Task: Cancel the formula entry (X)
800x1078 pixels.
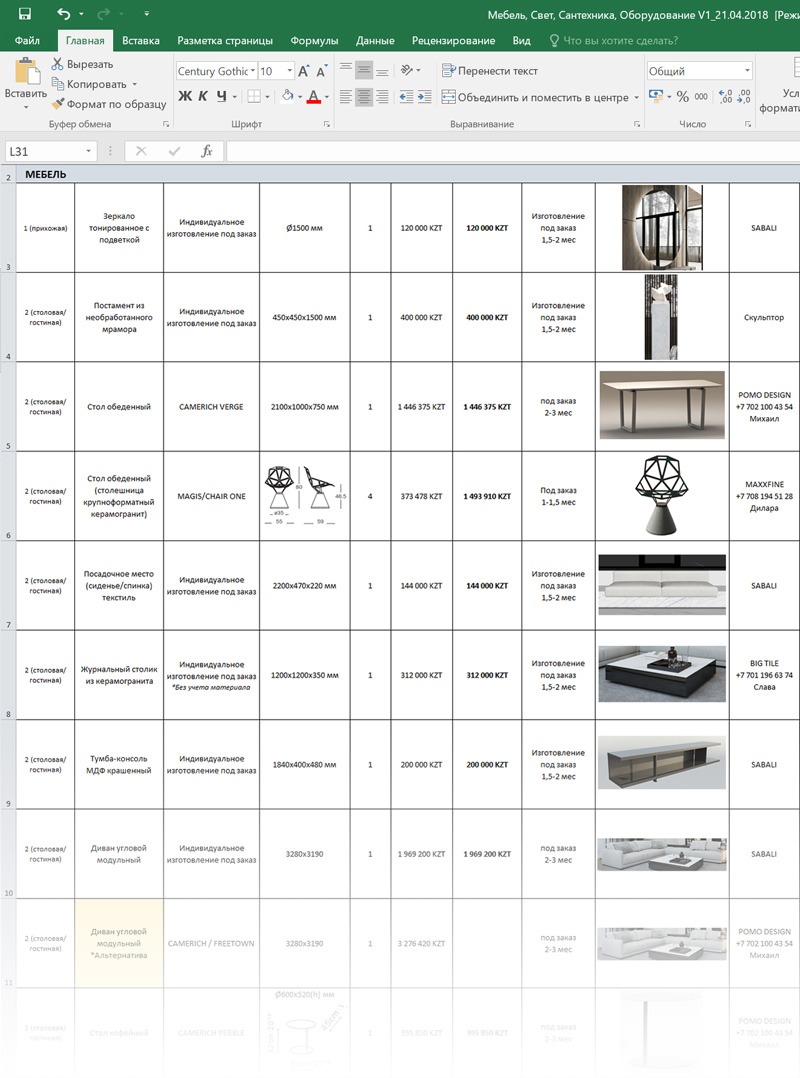Action: pos(141,151)
